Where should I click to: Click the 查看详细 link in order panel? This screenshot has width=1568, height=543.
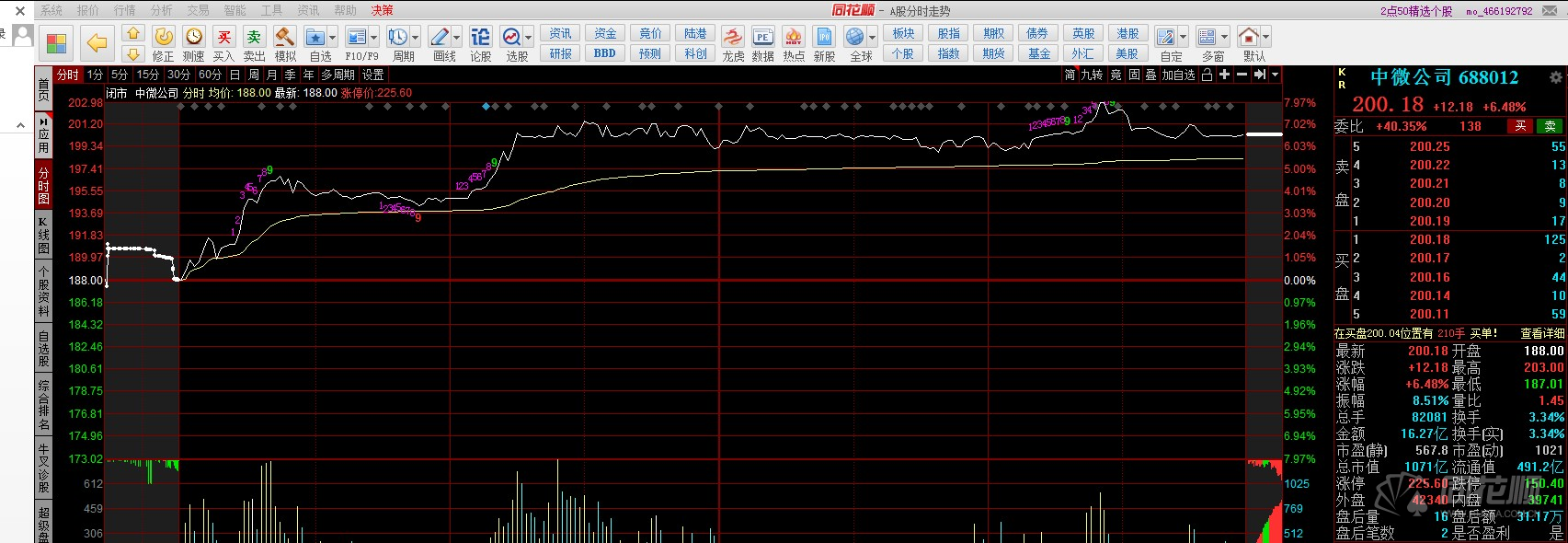(x=1542, y=333)
